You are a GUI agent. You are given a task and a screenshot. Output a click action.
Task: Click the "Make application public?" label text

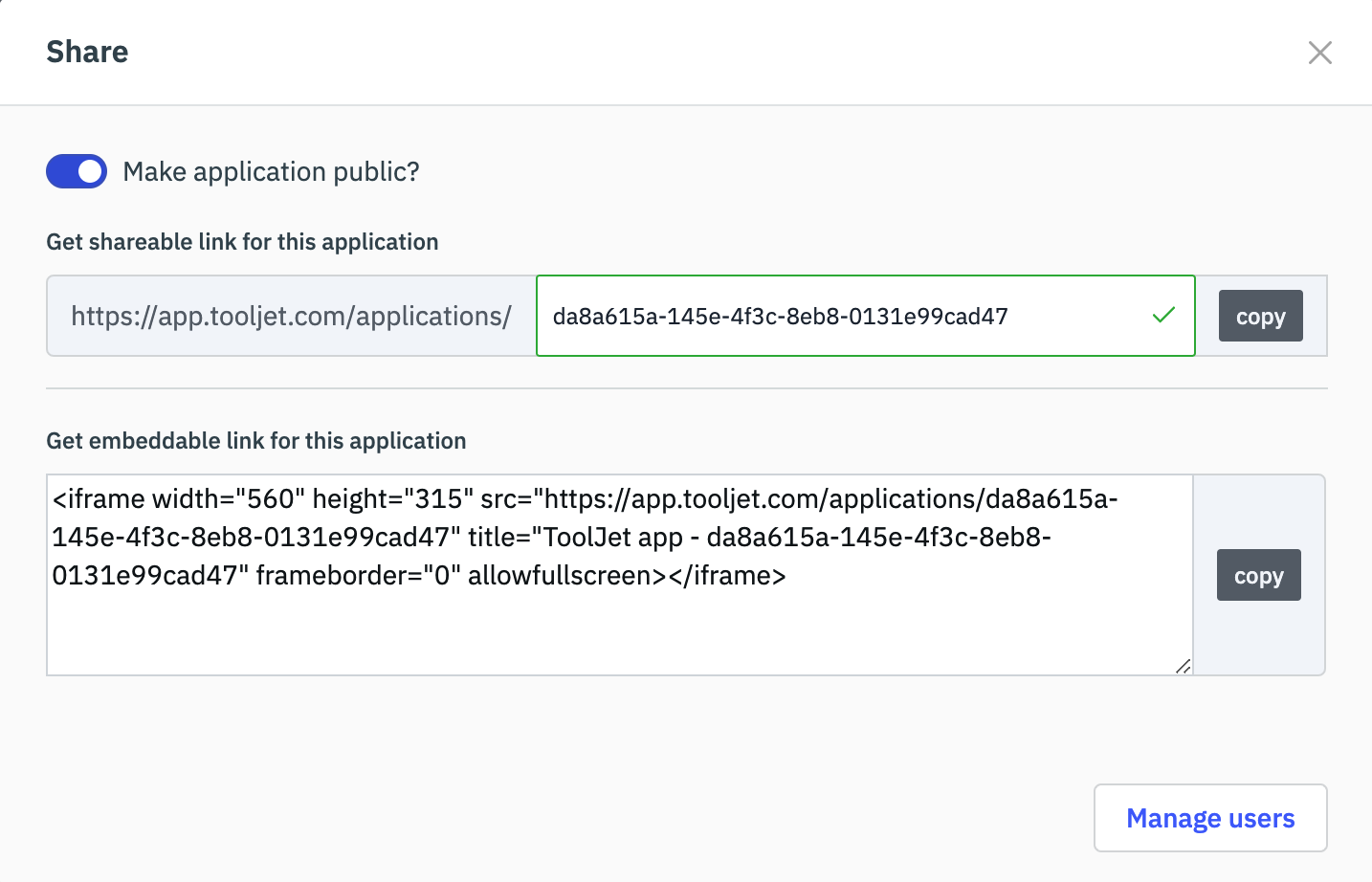pos(271,172)
